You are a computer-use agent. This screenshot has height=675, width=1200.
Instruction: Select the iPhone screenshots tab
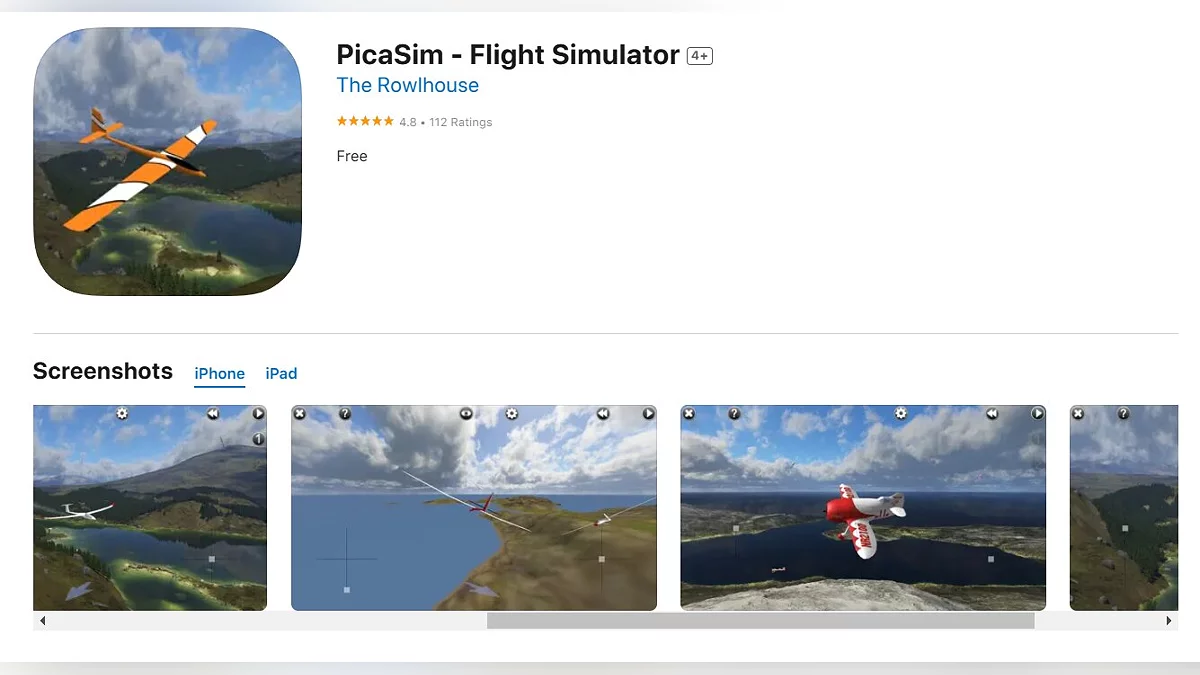click(219, 373)
